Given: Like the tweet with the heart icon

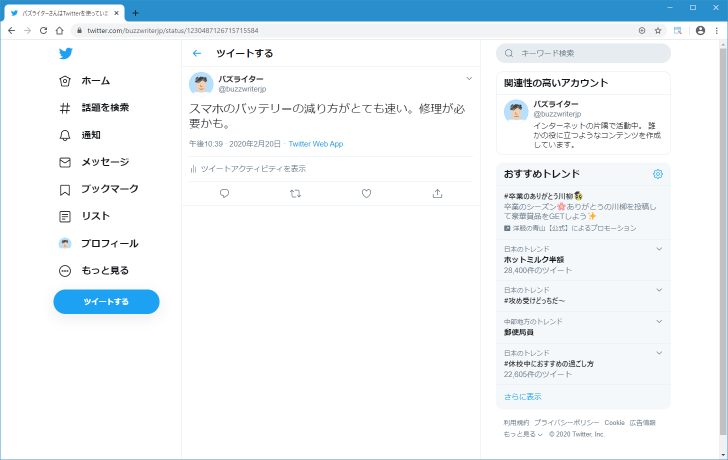Looking at the screenshot, I should click(366, 194).
